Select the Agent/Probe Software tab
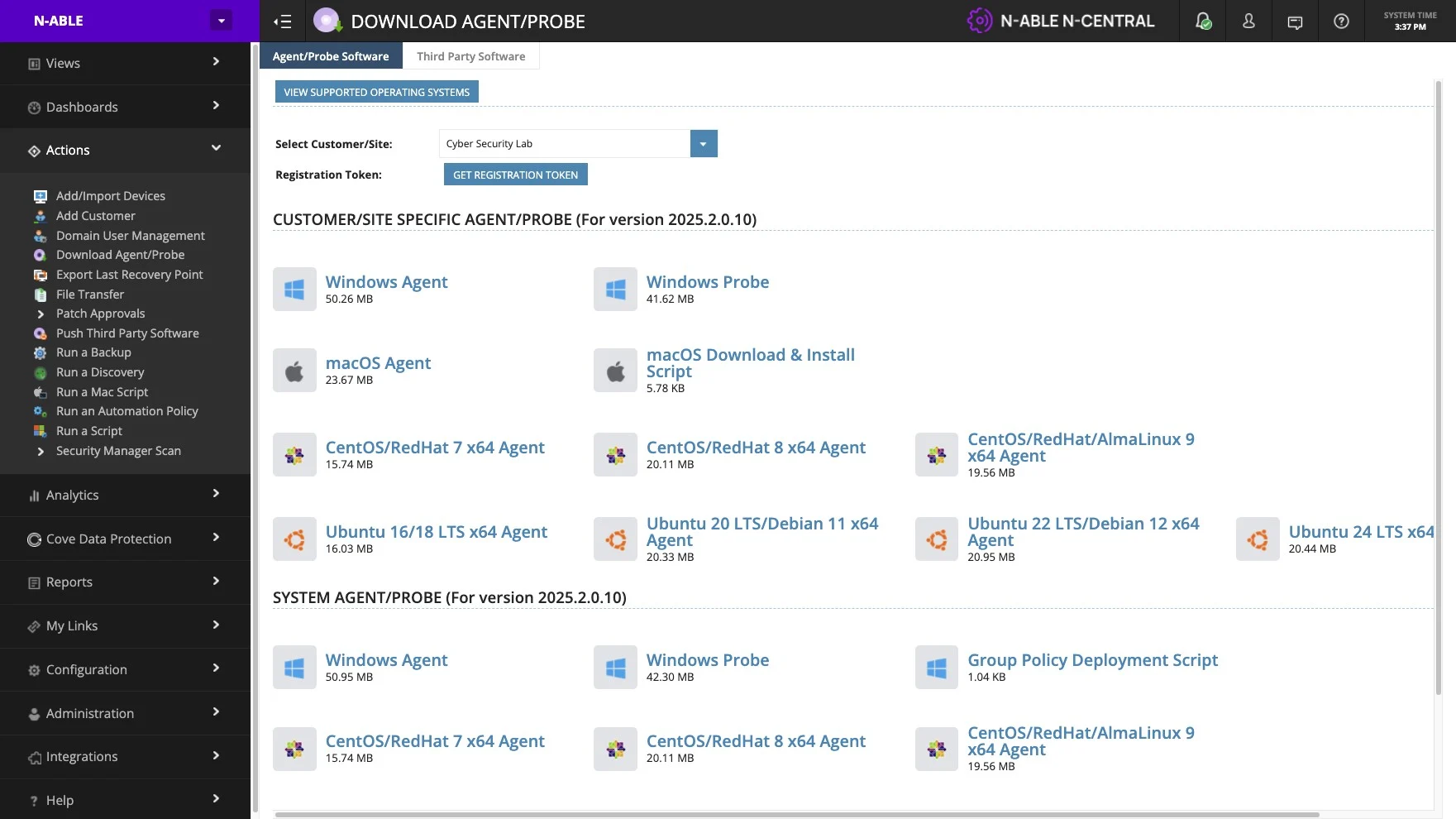This screenshot has height=819, width=1456. 331,56
